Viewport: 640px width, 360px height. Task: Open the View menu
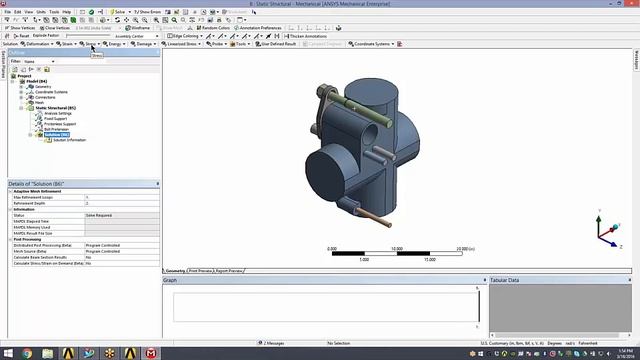tap(29, 12)
